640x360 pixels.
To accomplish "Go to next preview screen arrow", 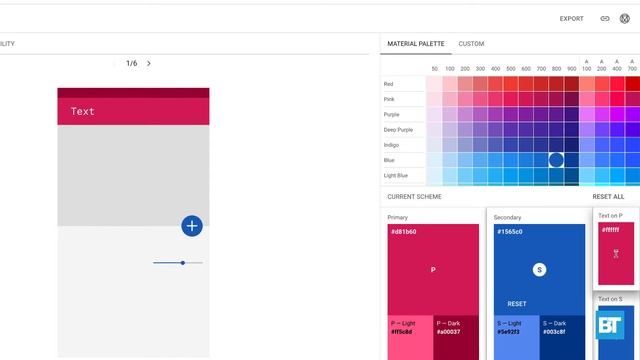I will click(x=149, y=63).
